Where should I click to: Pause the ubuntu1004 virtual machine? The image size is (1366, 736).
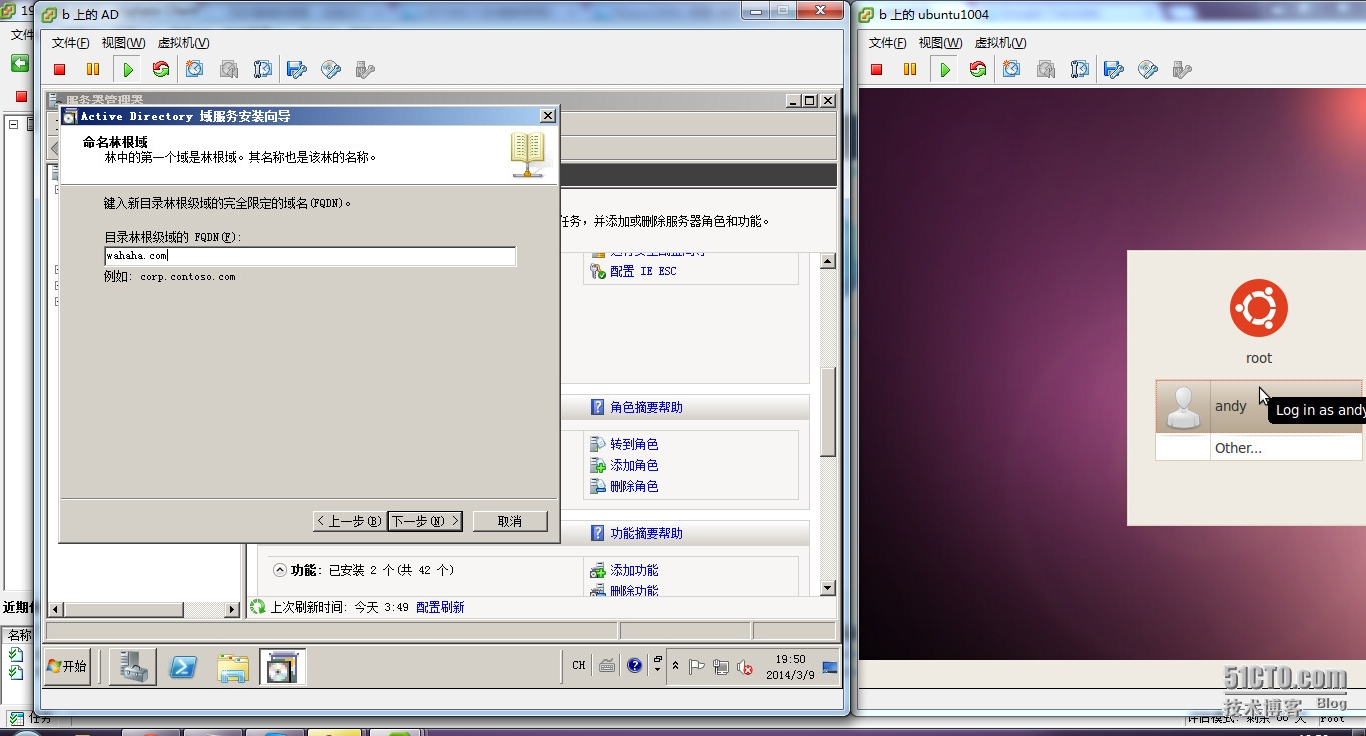coord(910,69)
